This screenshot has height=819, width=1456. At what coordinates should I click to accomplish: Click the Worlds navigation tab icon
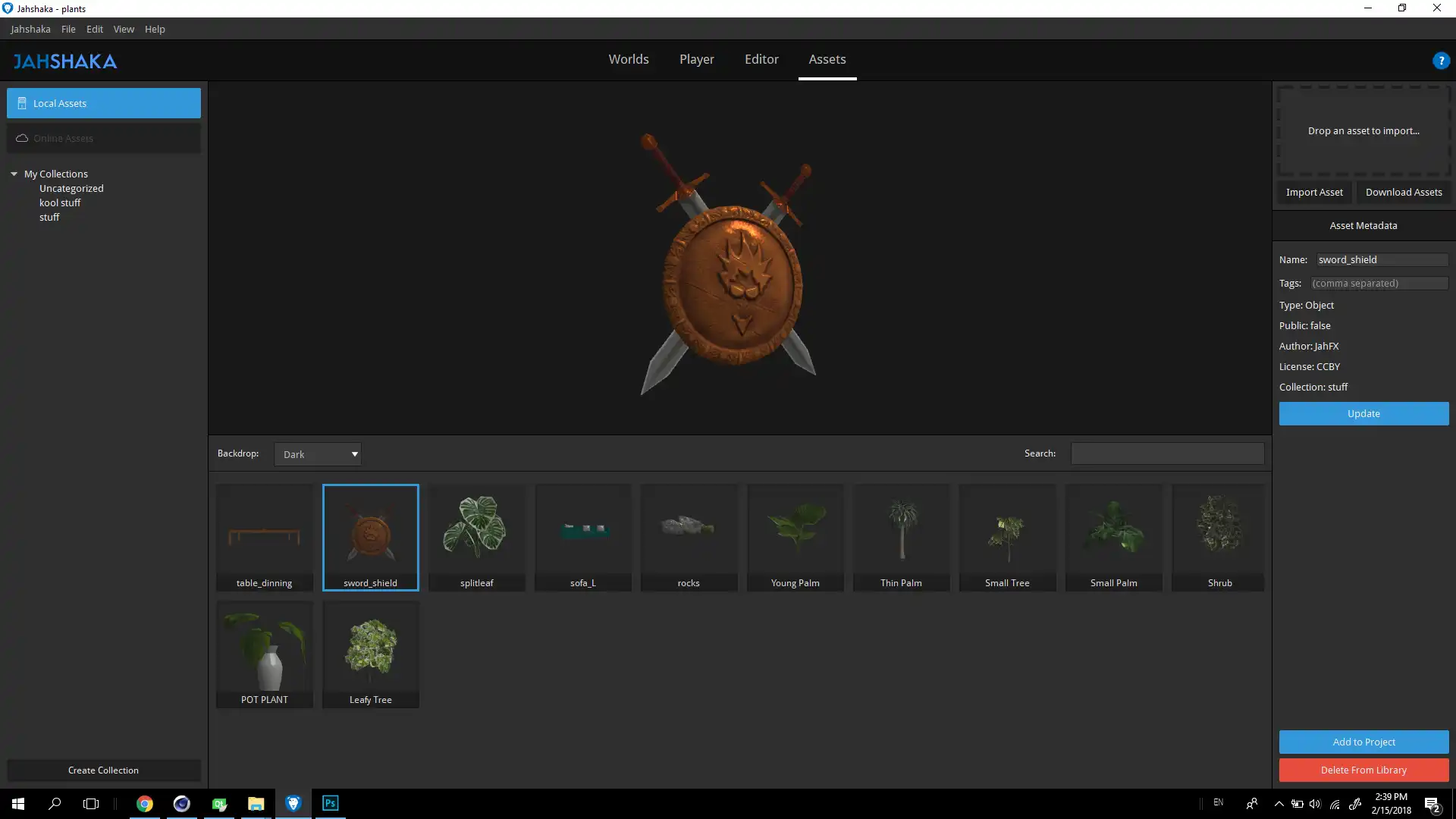pos(628,58)
